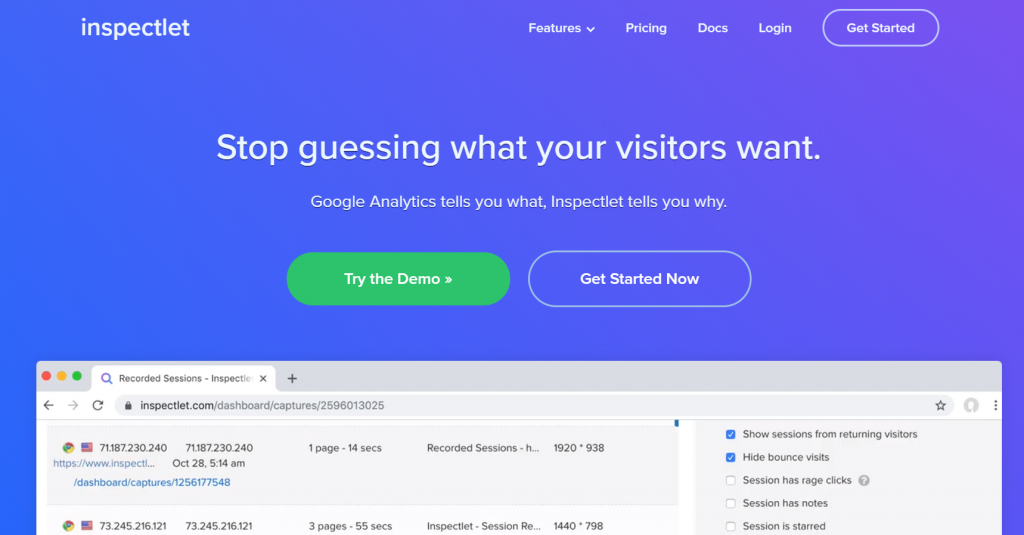The width and height of the screenshot is (1024, 535).
Task: Click the Get Started Now button
Action: (x=639, y=279)
